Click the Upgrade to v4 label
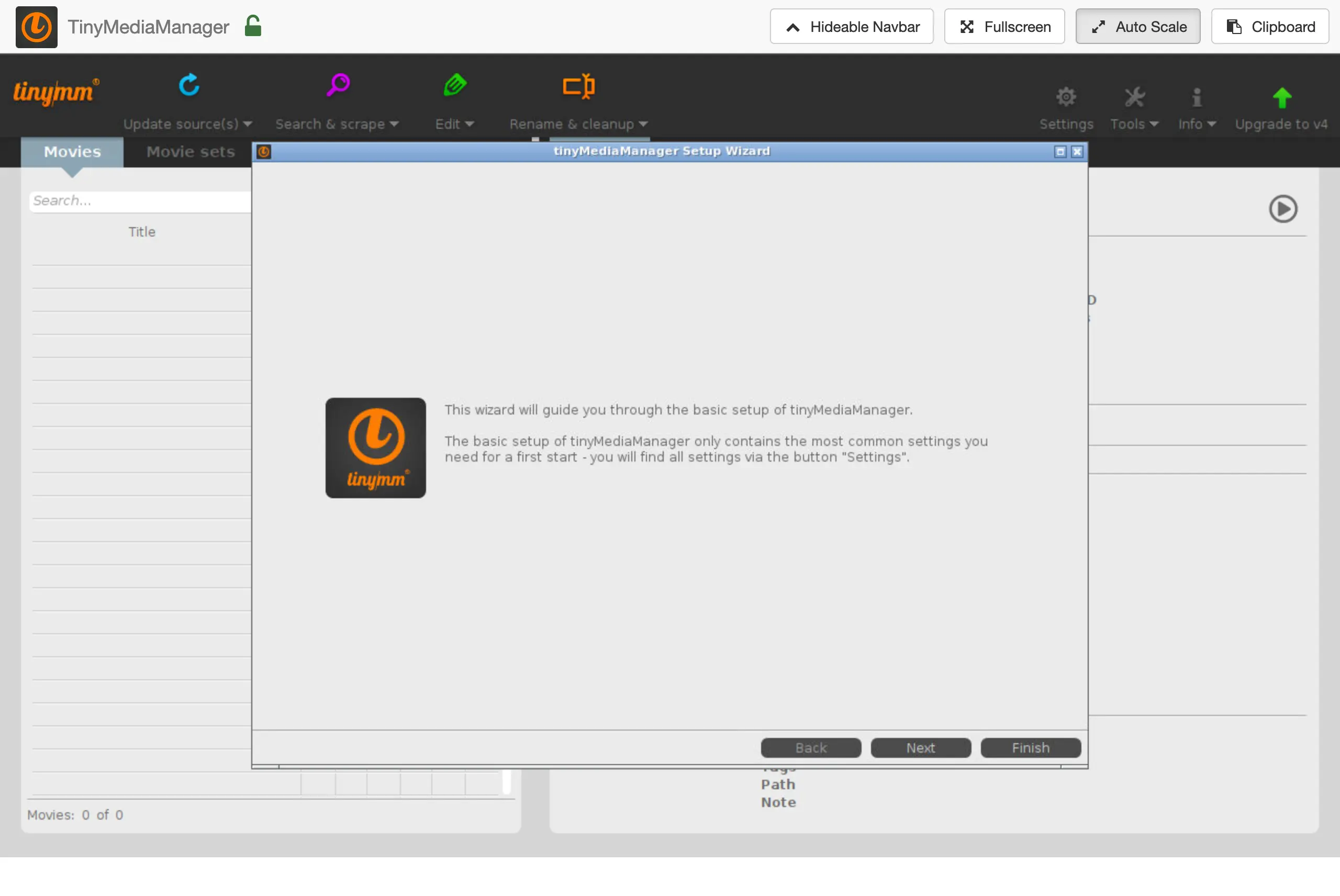 pyautogui.click(x=1281, y=124)
